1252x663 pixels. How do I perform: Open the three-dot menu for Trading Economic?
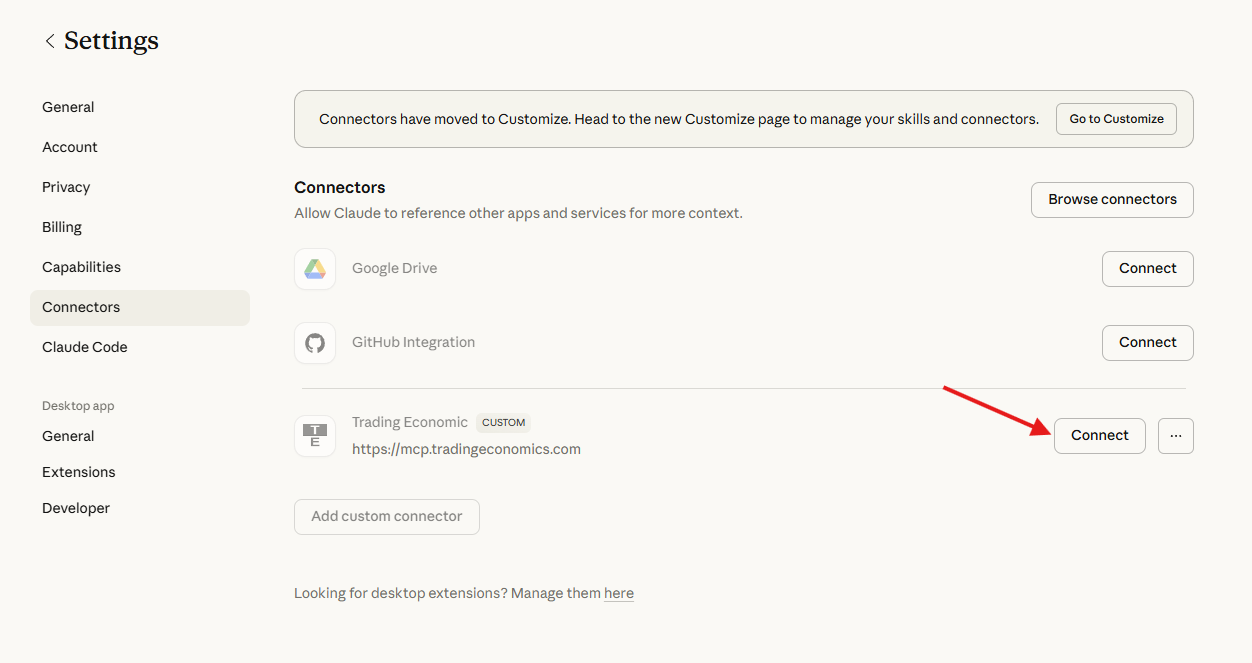(1175, 436)
